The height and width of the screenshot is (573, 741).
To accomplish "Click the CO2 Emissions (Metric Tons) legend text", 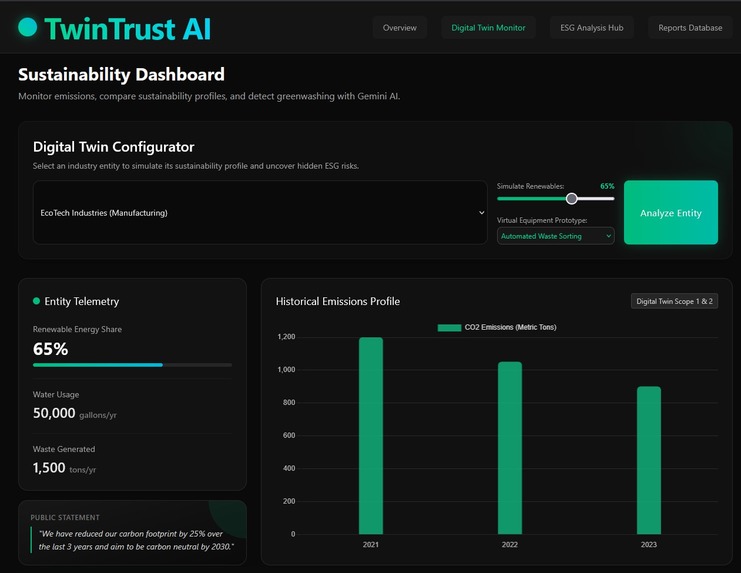I will [510, 327].
